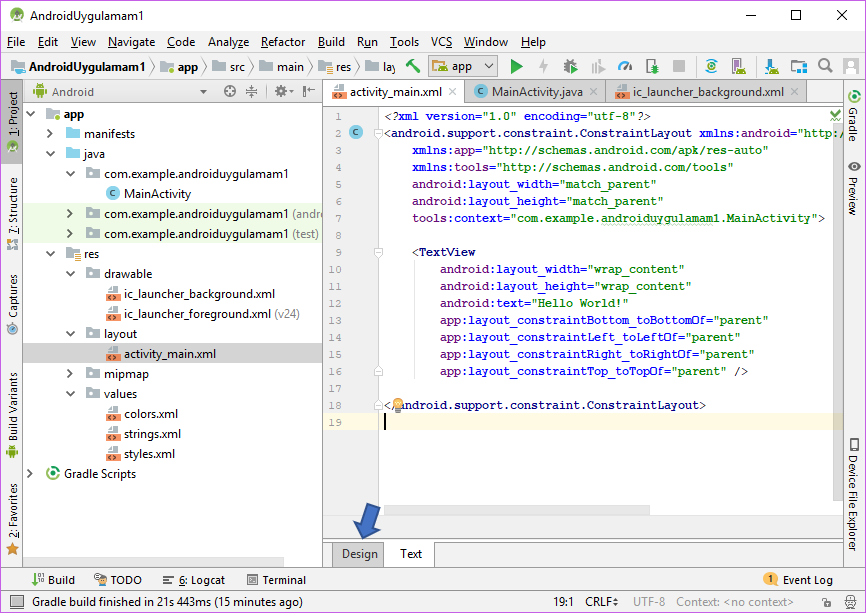866x613 pixels.
Task: Switch to the Design tab
Action: pyautogui.click(x=360, y=554)
